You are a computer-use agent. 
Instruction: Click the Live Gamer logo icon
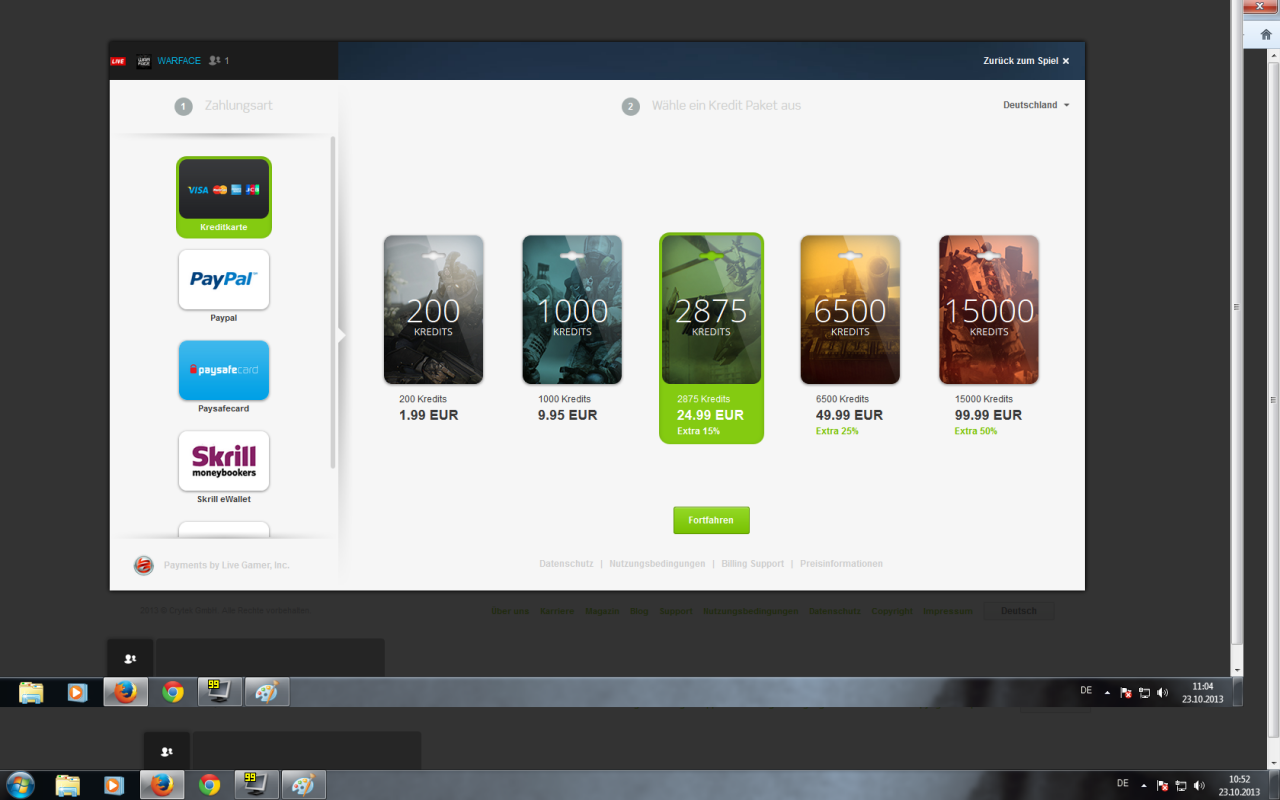coord(144,565)
